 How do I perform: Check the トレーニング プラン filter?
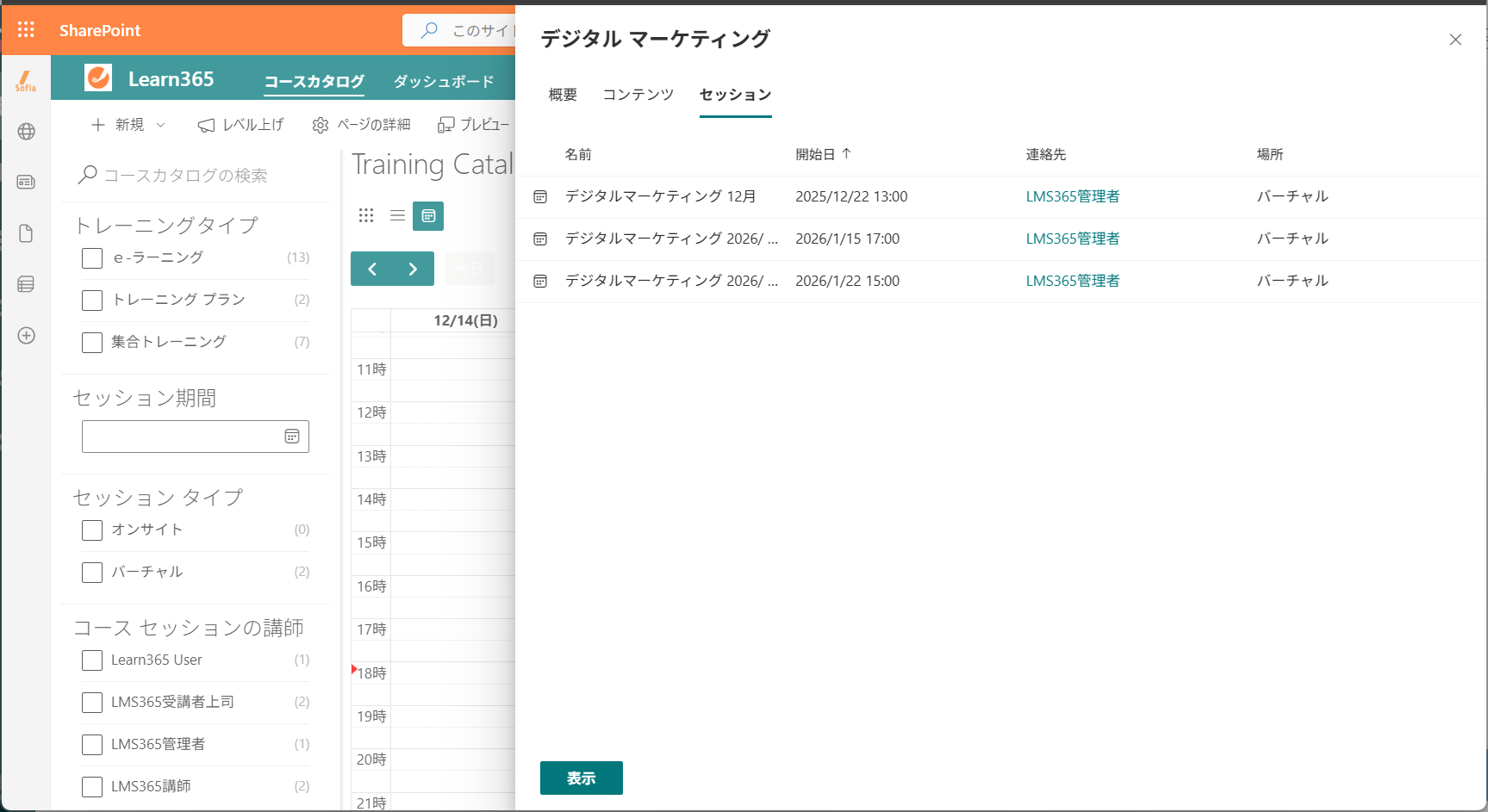point(92,301)
